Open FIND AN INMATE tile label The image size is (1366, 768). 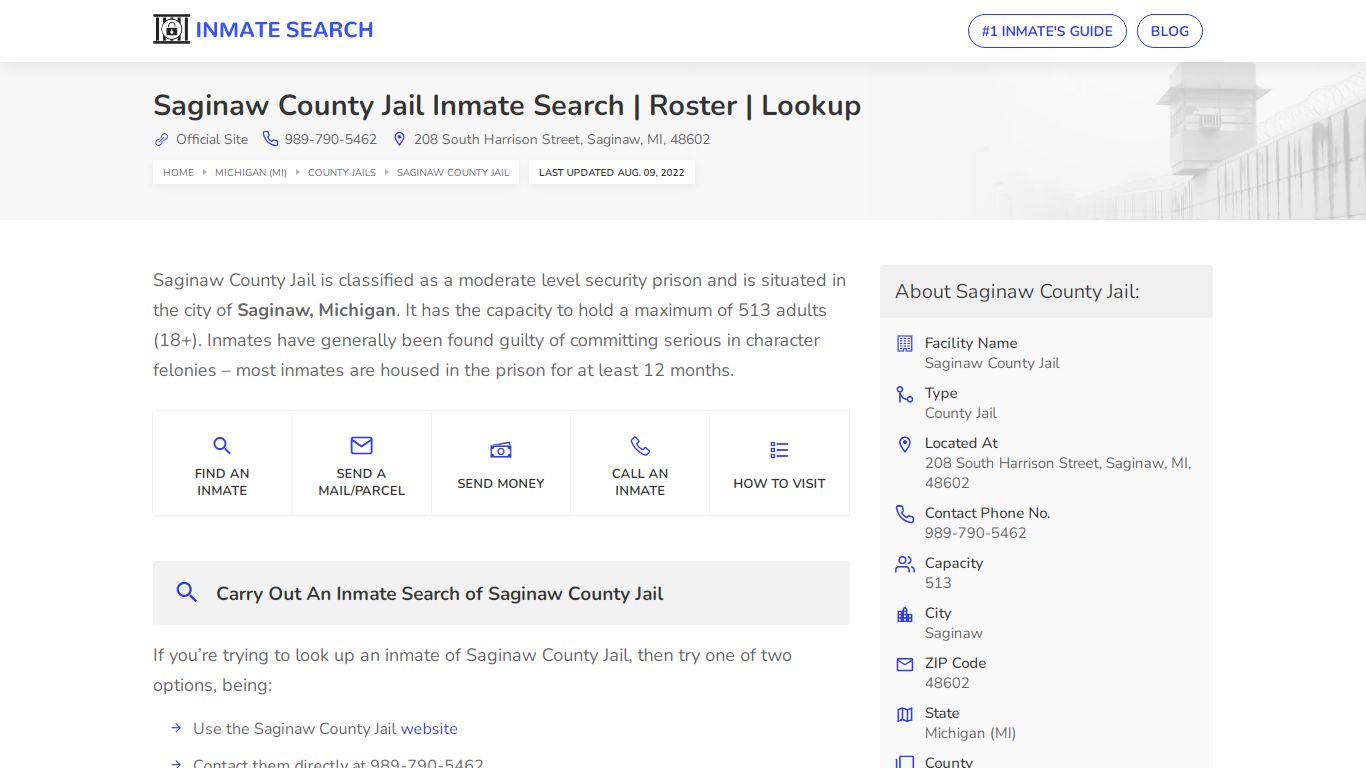coord(222,482)
